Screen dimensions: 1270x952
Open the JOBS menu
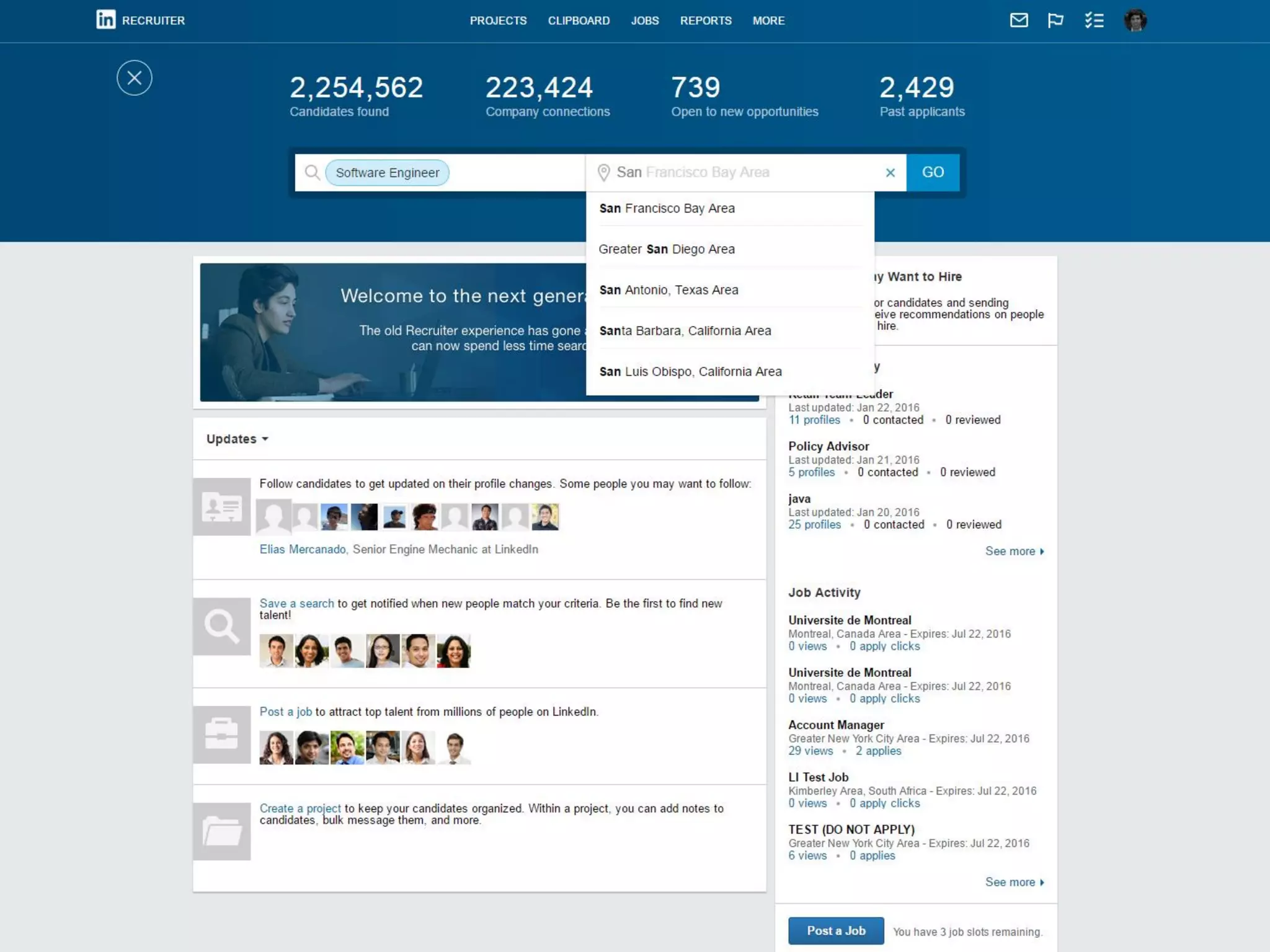click(x=645, y=20)
